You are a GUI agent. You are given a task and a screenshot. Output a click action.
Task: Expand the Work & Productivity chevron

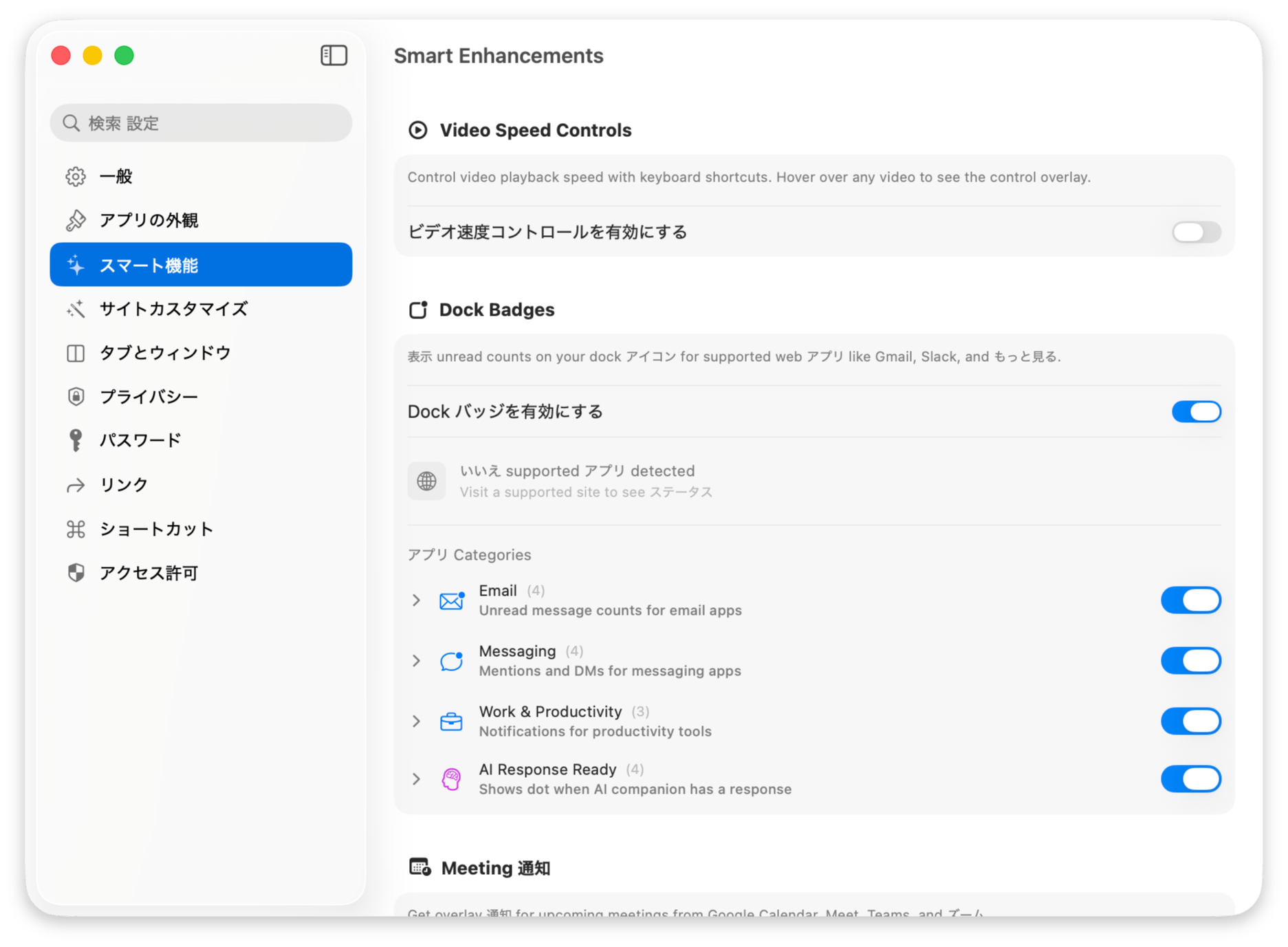coord(416,721)
